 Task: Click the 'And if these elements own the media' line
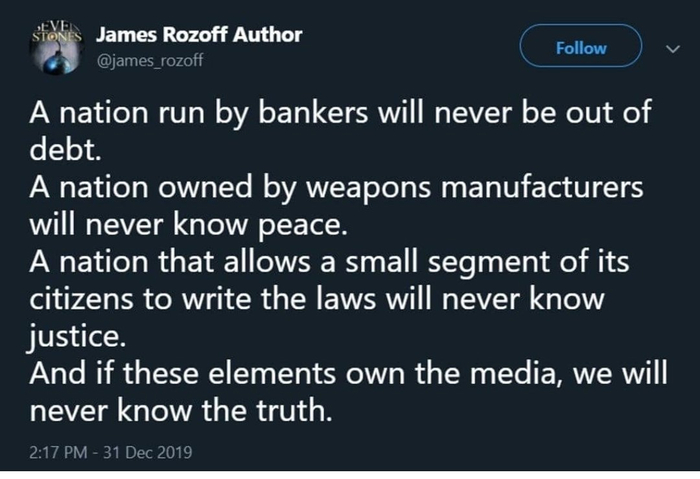(x=336, y=373)
